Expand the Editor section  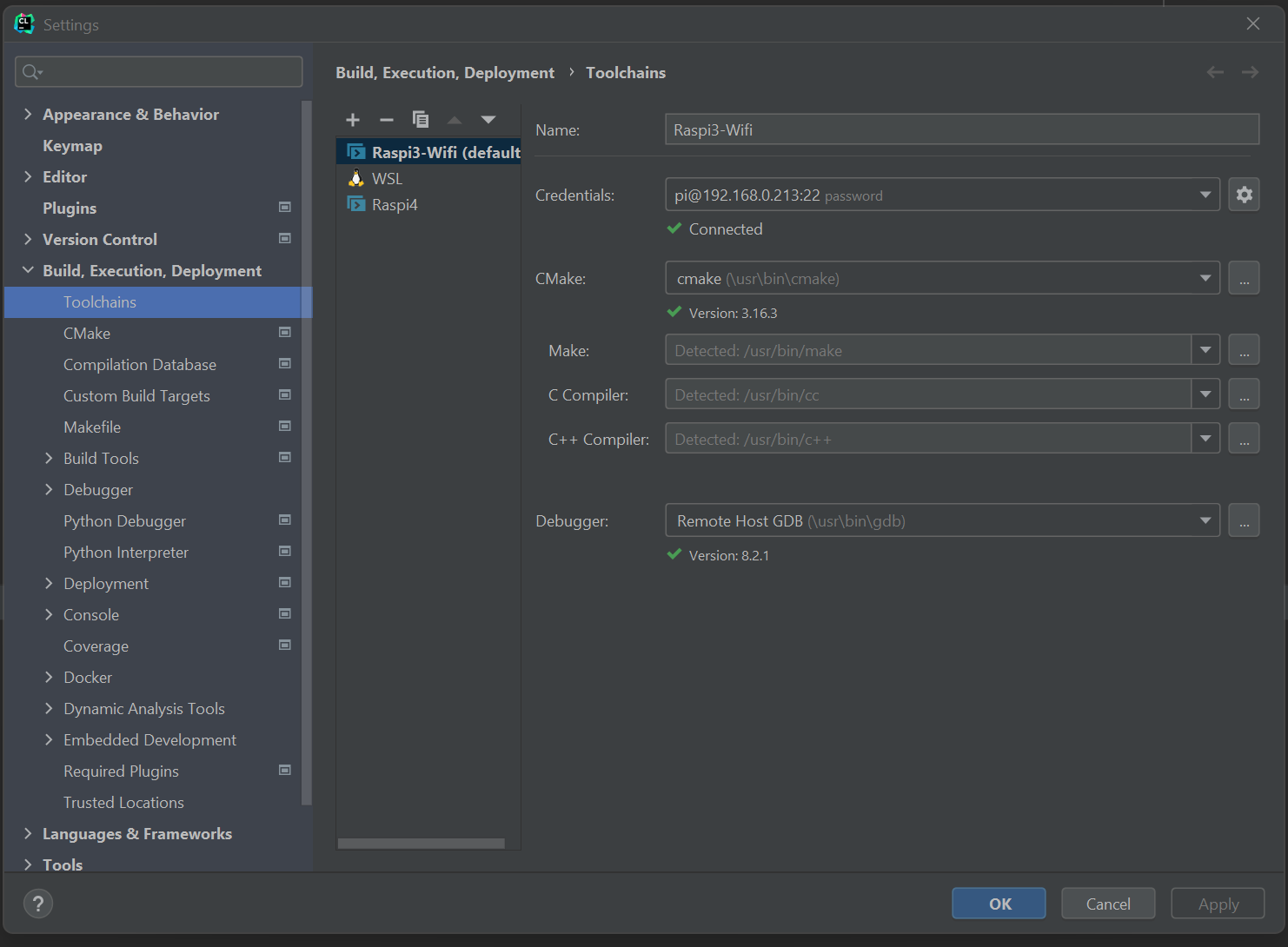coord(28,176)
